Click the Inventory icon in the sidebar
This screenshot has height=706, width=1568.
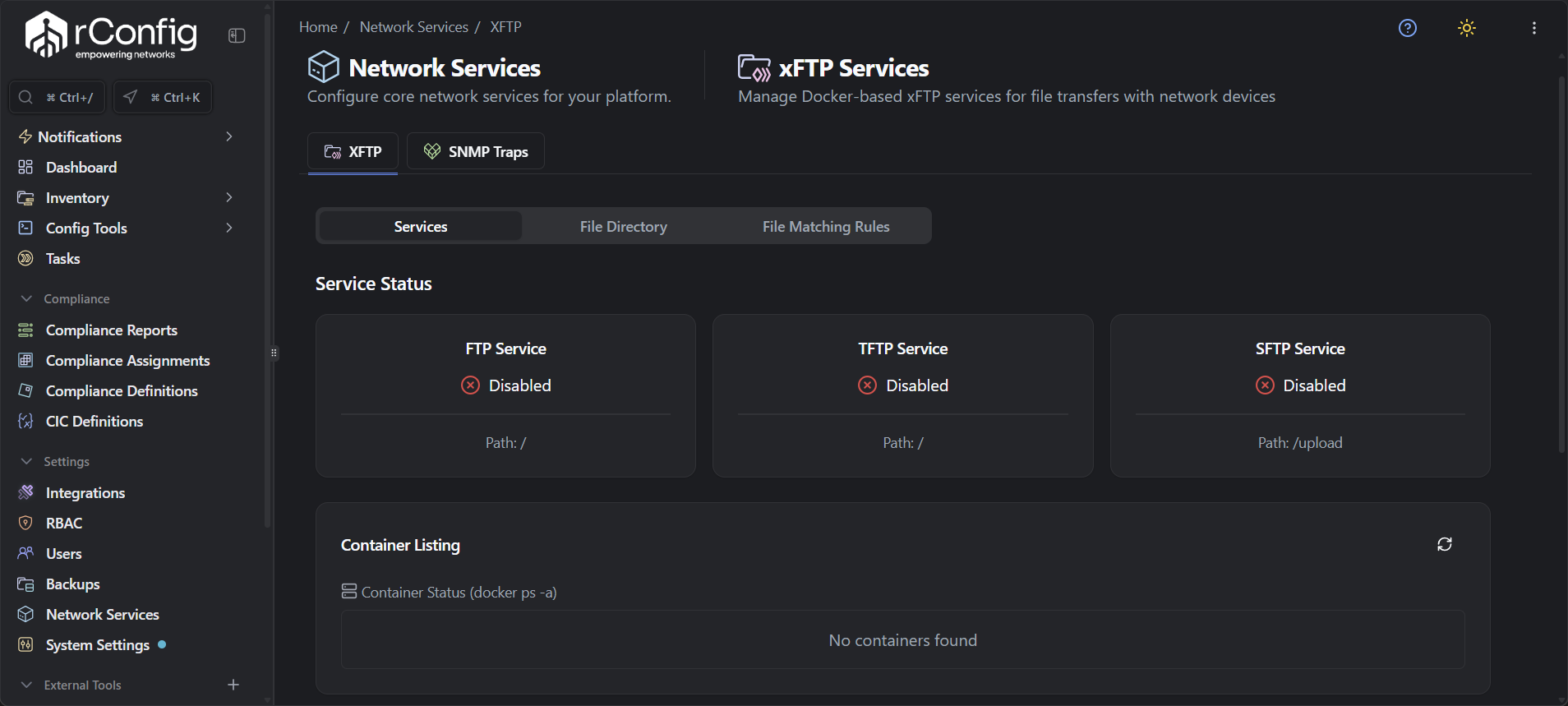click(x=25, y=197)
